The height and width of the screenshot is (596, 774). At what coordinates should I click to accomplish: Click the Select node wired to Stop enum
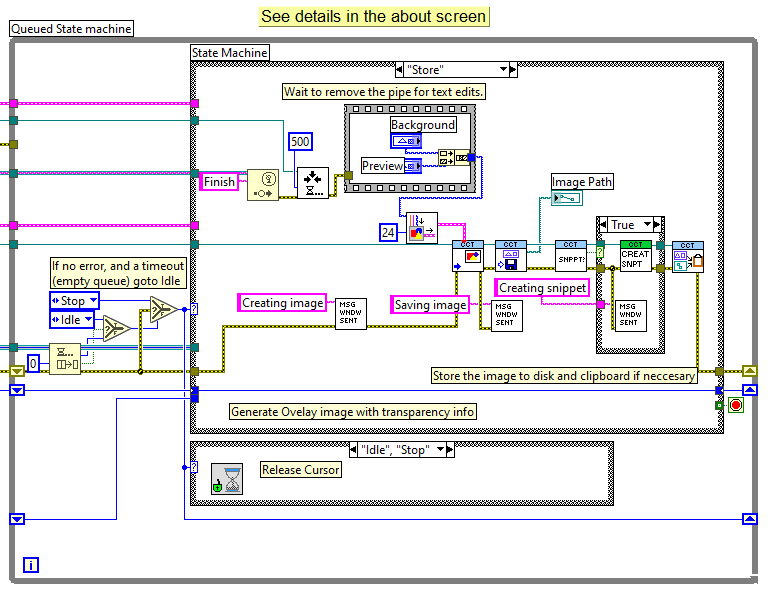click(x=164, y=310)
